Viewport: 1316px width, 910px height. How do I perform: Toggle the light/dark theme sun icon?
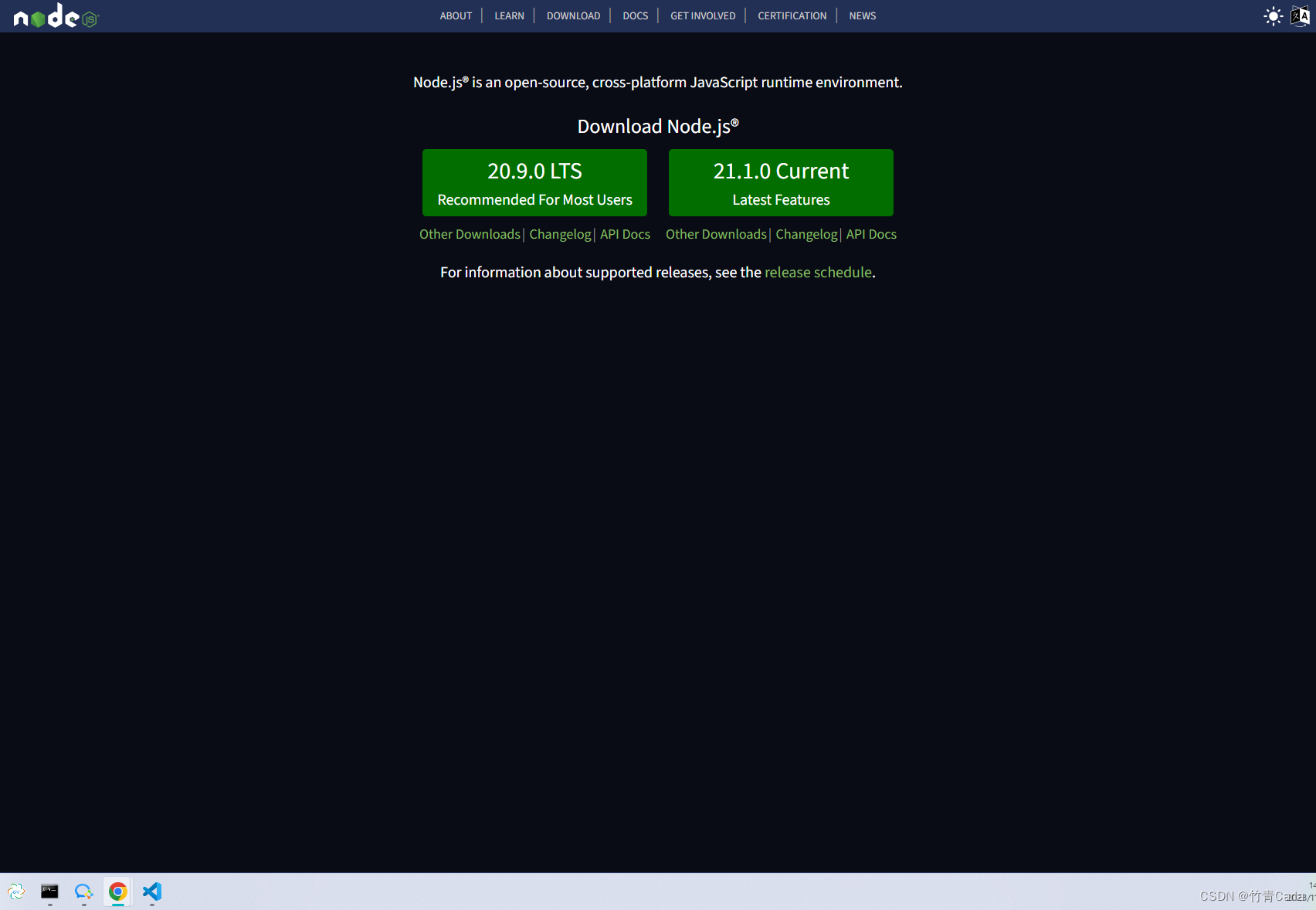pos(1273,16)
